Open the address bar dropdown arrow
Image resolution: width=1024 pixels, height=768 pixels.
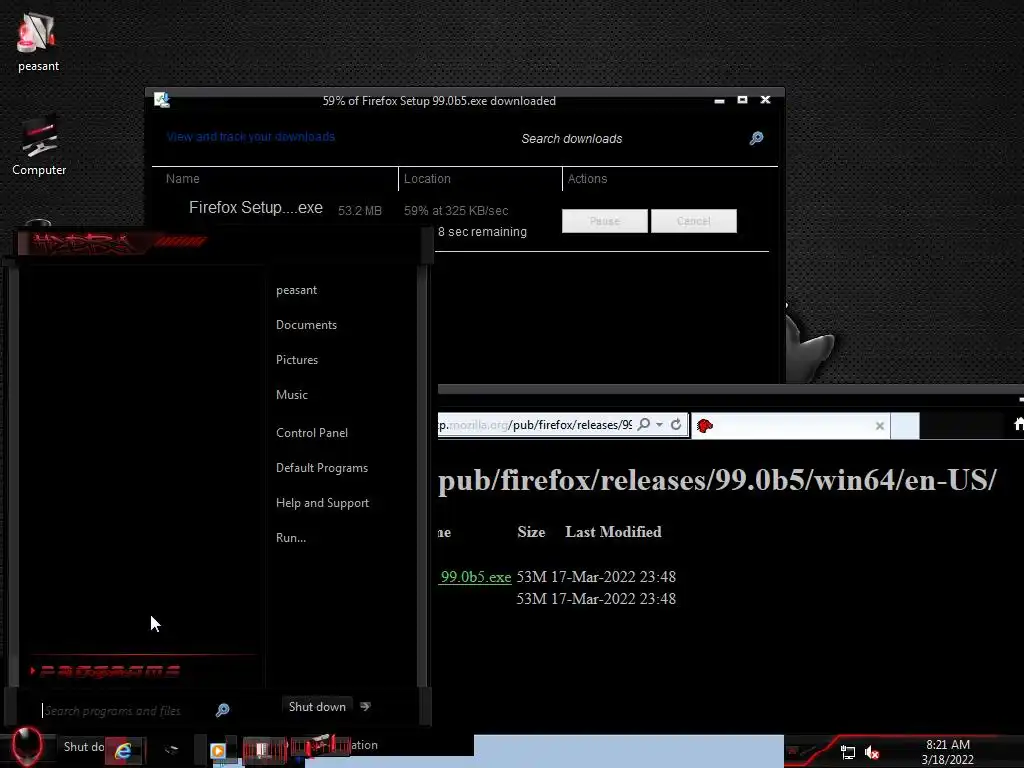click(660, 424)
